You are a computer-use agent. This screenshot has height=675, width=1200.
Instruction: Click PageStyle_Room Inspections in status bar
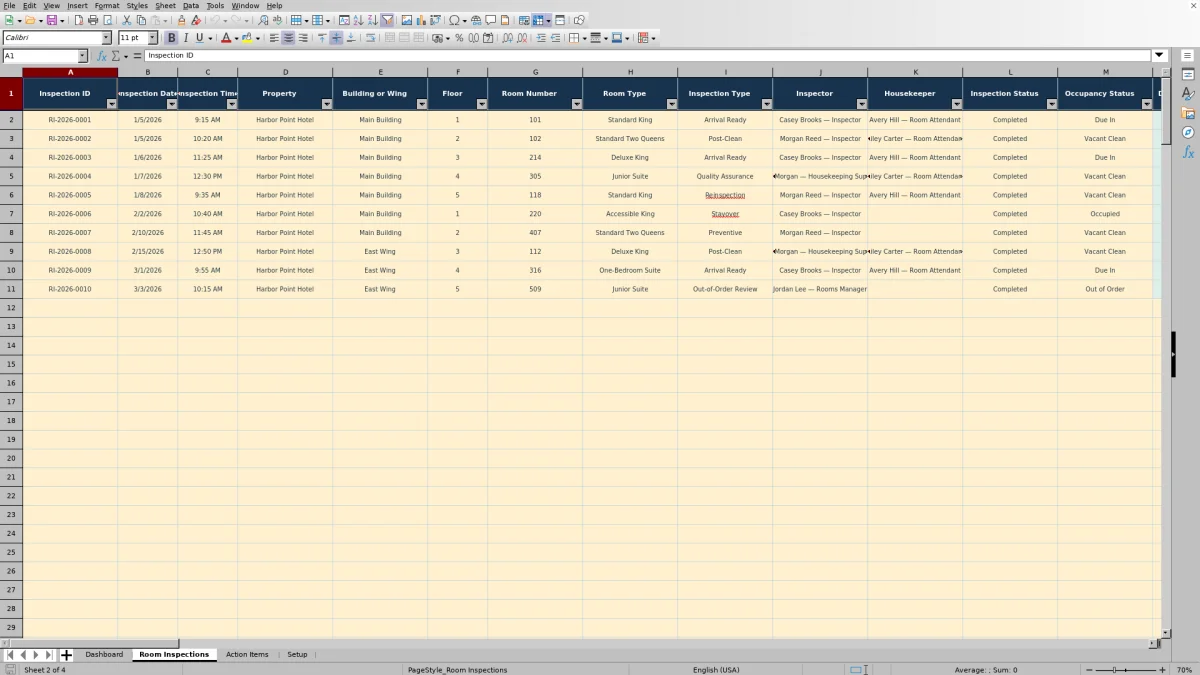tap(457, 670)
